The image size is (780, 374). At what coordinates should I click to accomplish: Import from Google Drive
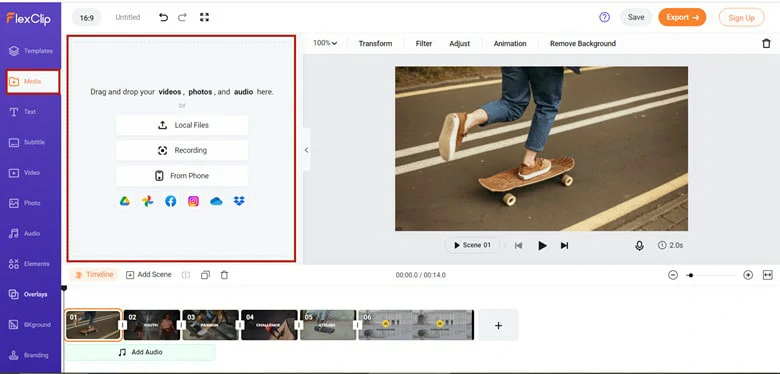pyautogui.click(x=124, y=201)
